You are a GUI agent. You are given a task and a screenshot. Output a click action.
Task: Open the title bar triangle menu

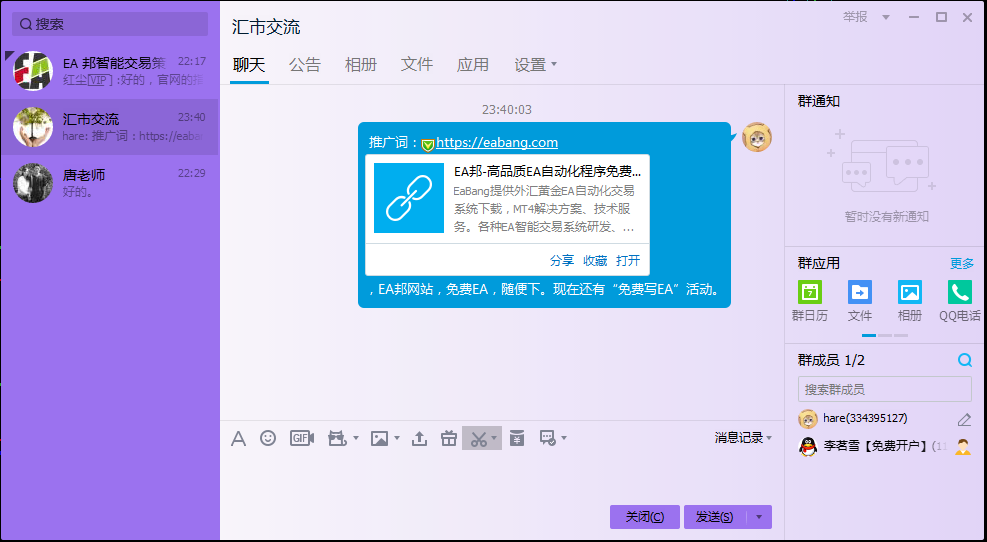coord(886,18)
